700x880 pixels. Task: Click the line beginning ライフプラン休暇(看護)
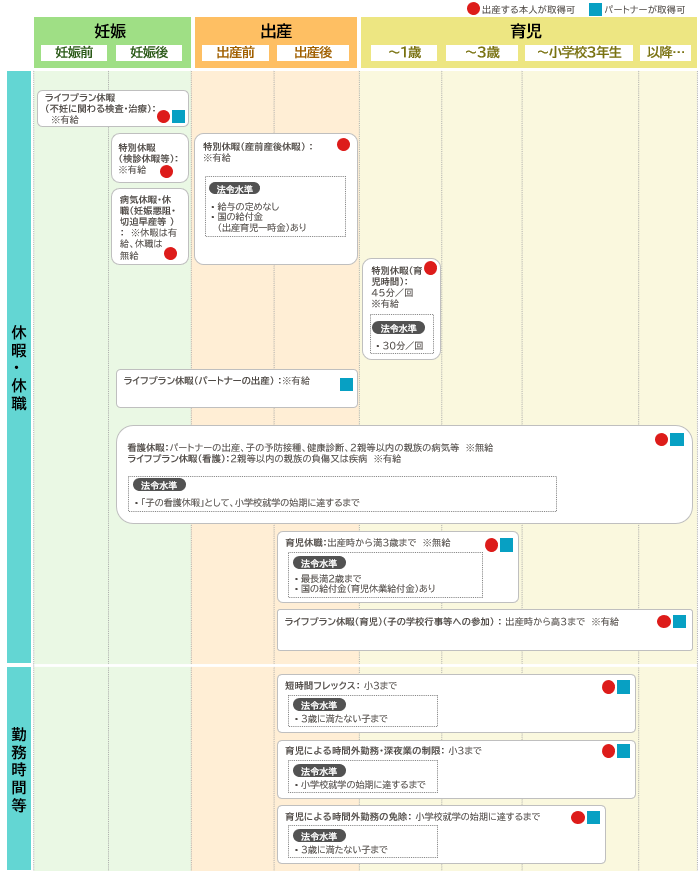click(264, 459)
